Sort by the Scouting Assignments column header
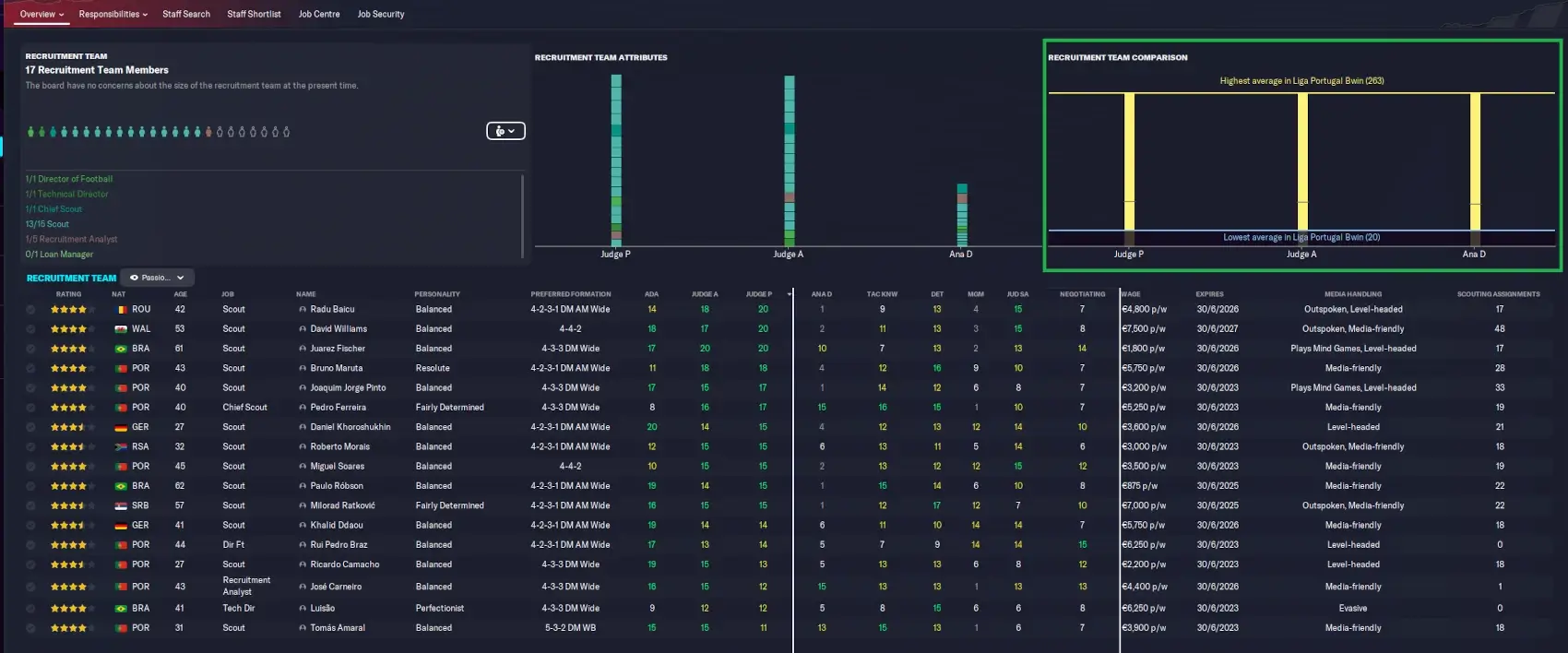Screen dimensions: 1568x653 pyautogui.click(x=1499, y=294)
